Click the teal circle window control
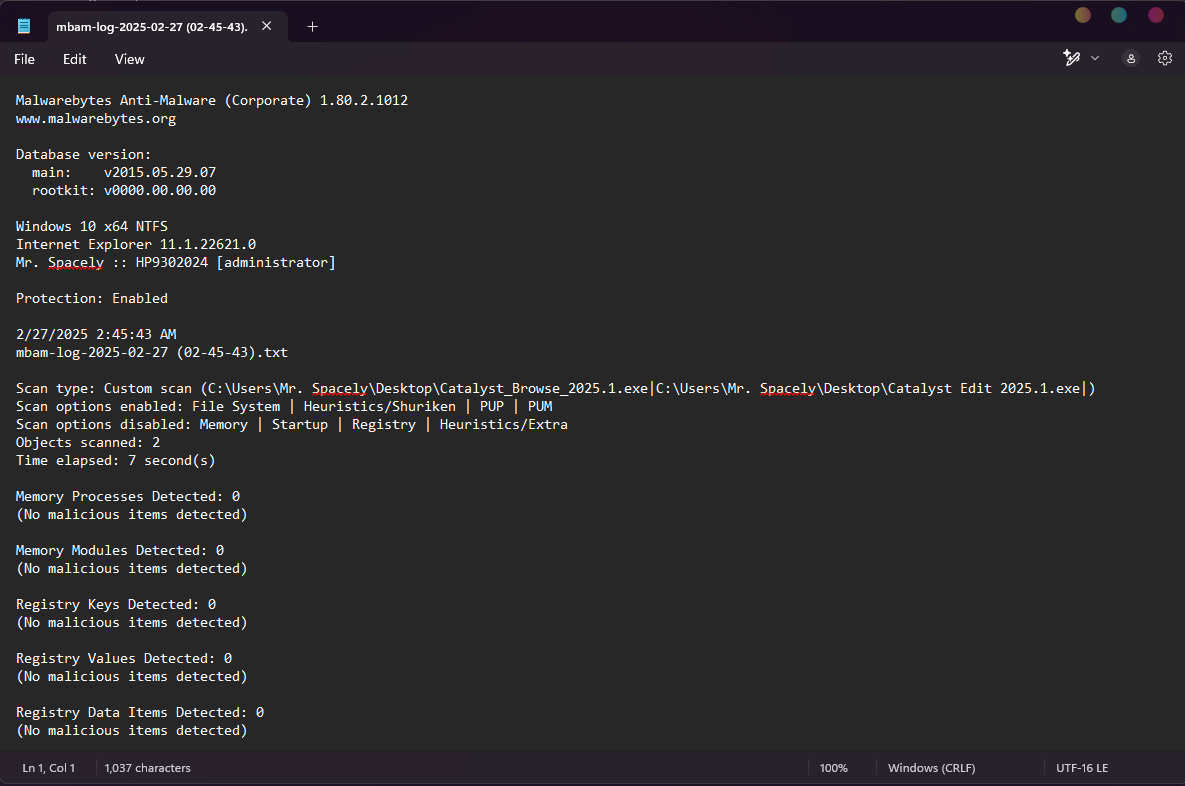The height and width of the screenshot is (786, 1185). 1119,15
